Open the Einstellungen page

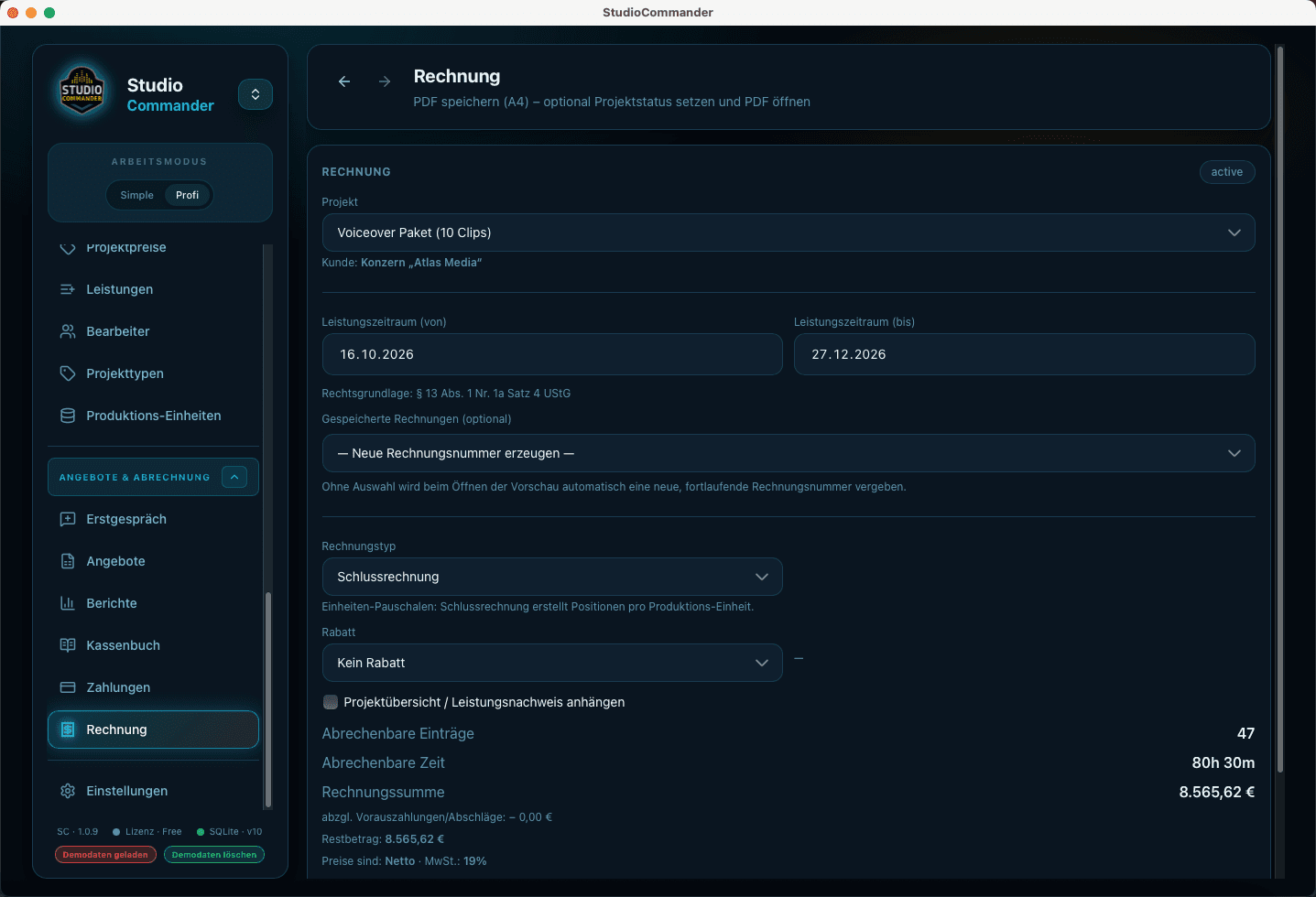tap(125, 791)
